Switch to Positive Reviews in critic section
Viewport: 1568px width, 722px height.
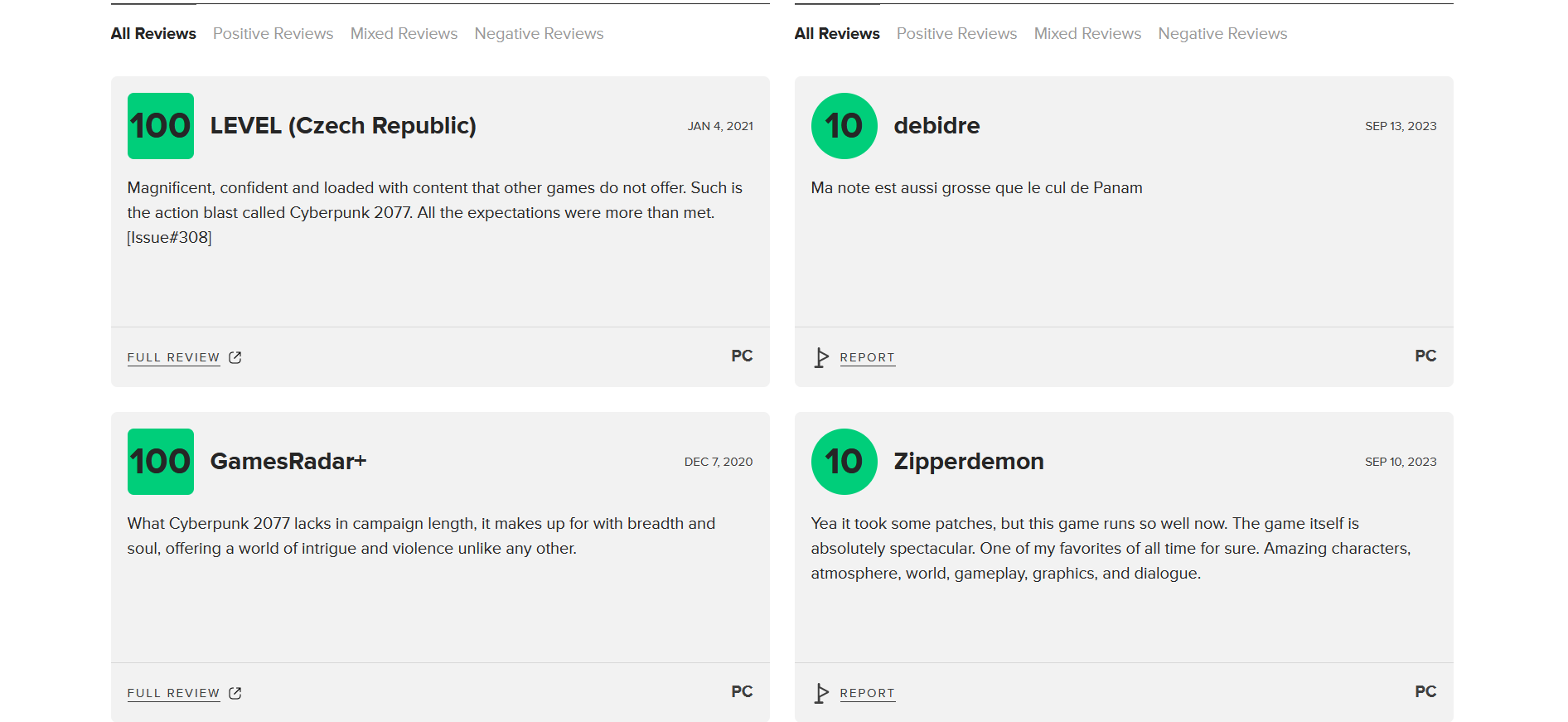click(x=273, y=34)
